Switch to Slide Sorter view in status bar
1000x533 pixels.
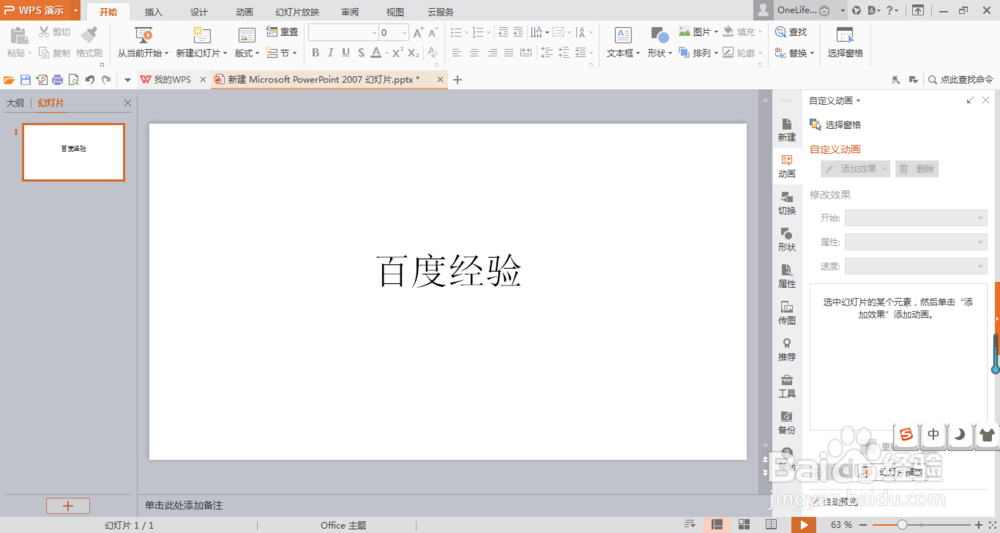pos(744,524)
